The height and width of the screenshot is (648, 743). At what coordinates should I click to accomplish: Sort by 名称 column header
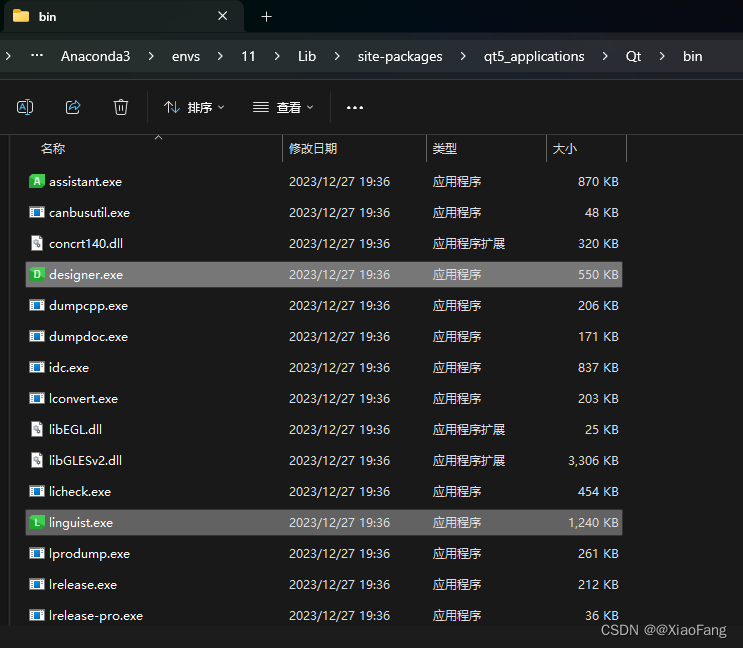point(53,149)
